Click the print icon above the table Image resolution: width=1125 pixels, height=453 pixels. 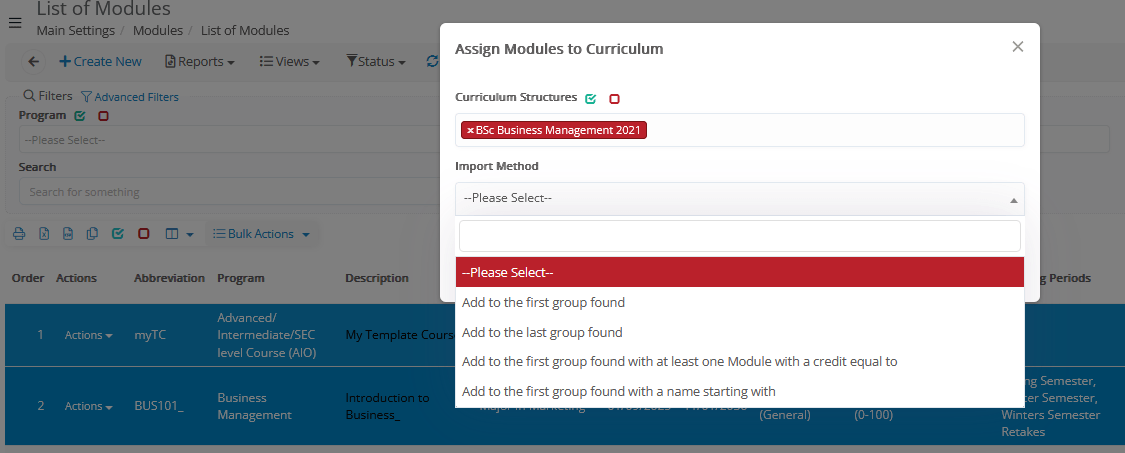pos(19,234)
